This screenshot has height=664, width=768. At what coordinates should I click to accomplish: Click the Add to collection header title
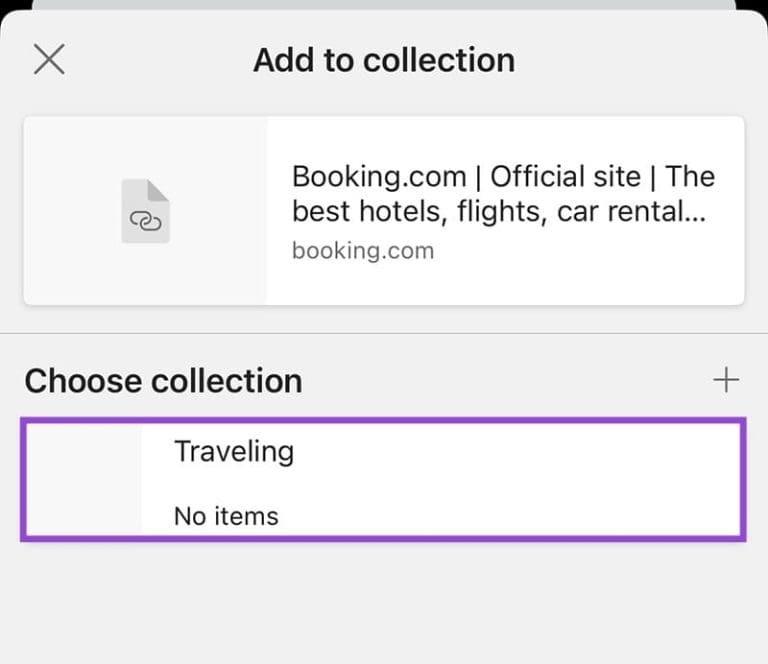click(x=384, y=60)
